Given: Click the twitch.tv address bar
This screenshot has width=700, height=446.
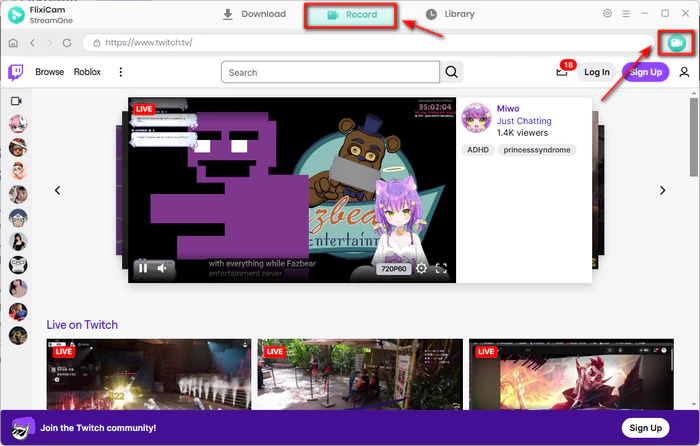Looking at the screenshot, I should coord(368,43).
